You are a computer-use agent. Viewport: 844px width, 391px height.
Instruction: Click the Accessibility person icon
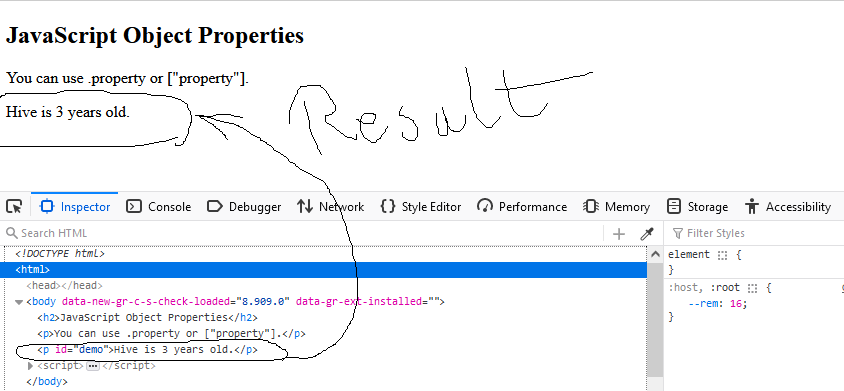tap(752, 206)
